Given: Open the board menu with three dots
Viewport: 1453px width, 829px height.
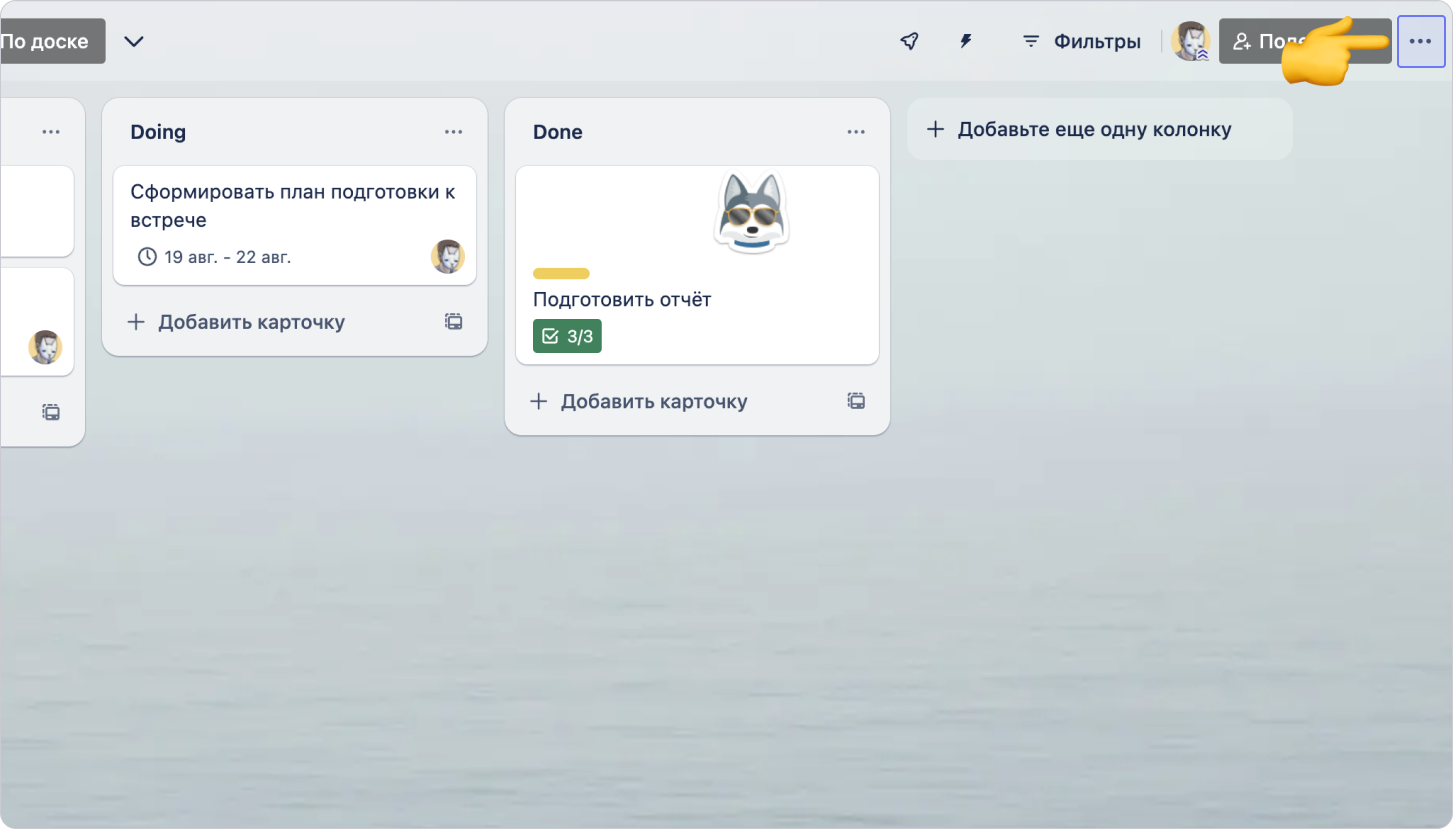Looking at the screenshot, I should pos(1420,41).
